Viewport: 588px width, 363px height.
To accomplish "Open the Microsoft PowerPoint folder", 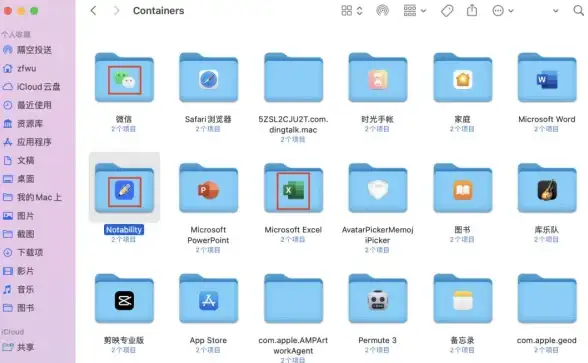I will (208, 188).
